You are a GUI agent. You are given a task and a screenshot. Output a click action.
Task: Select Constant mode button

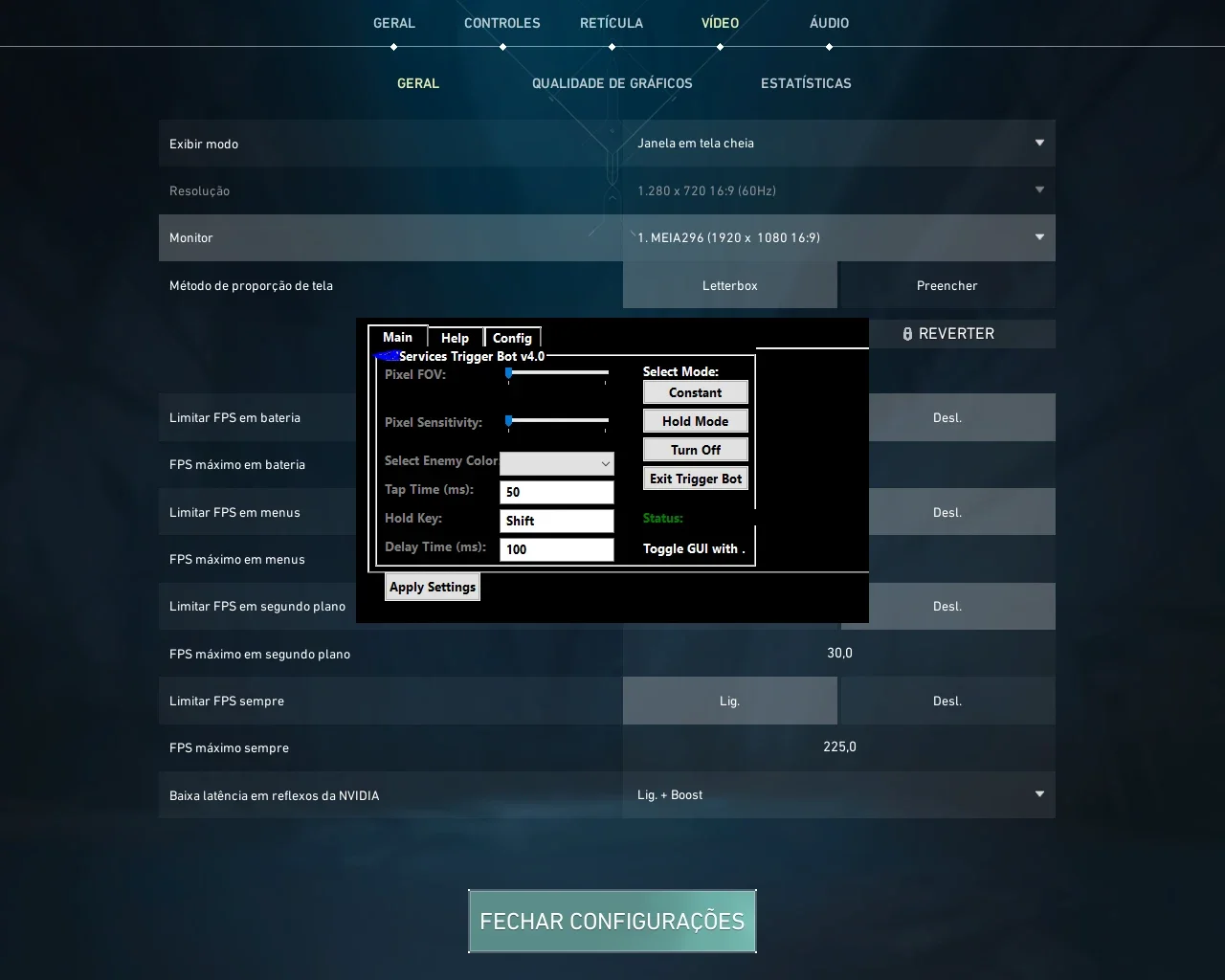click(x=696, y=392)
